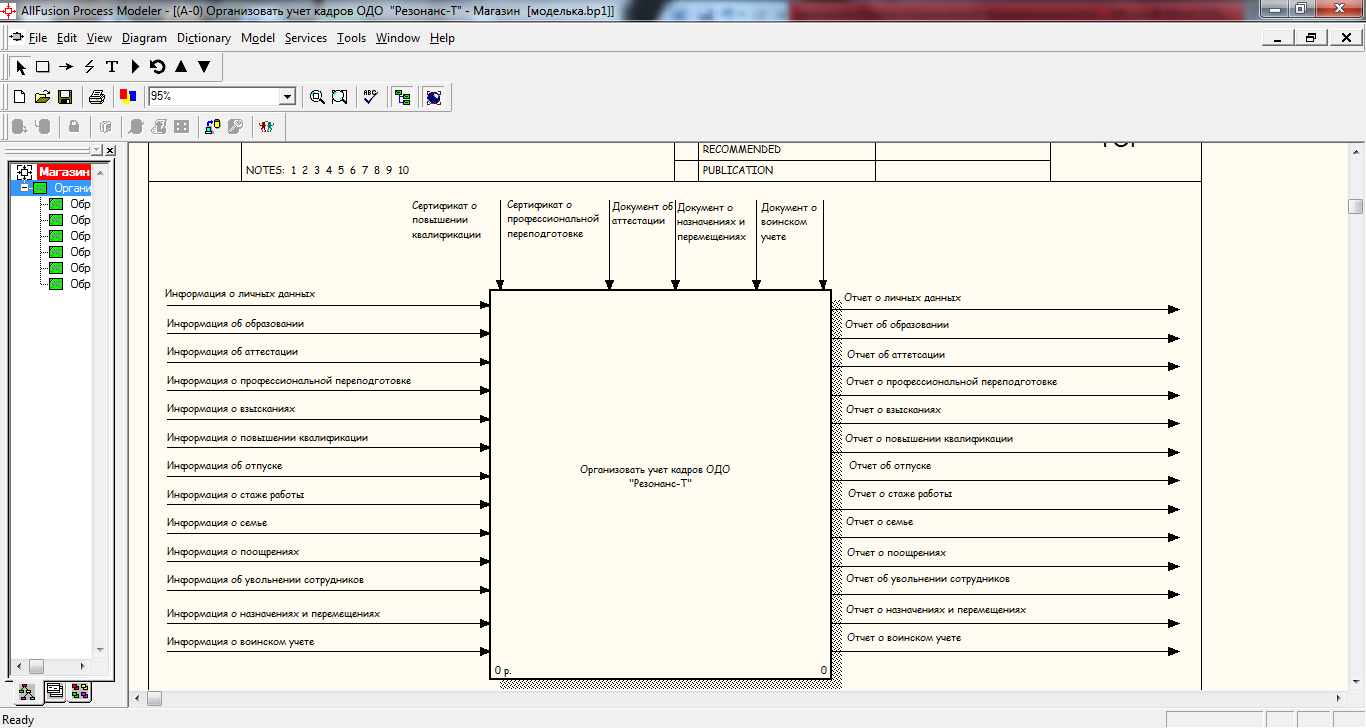Click the diagram scroll-up arrow
1366x728 pixels.
[x=1356, y=150]
